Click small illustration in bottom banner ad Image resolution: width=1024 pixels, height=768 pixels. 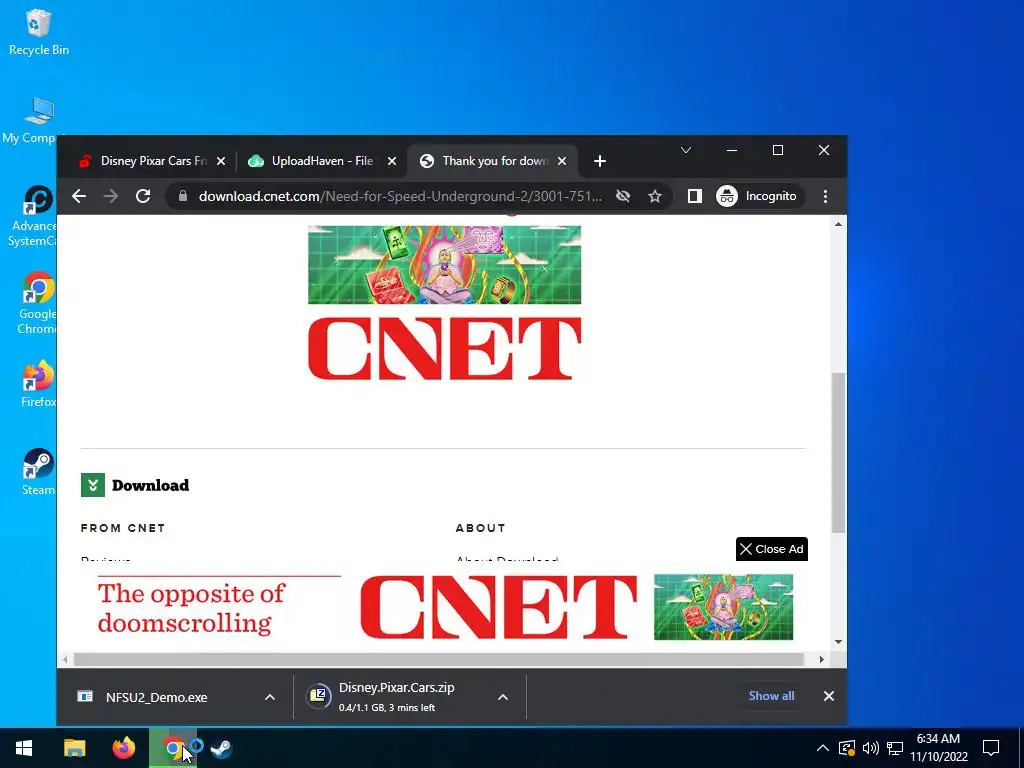click(x=724, y=607)
